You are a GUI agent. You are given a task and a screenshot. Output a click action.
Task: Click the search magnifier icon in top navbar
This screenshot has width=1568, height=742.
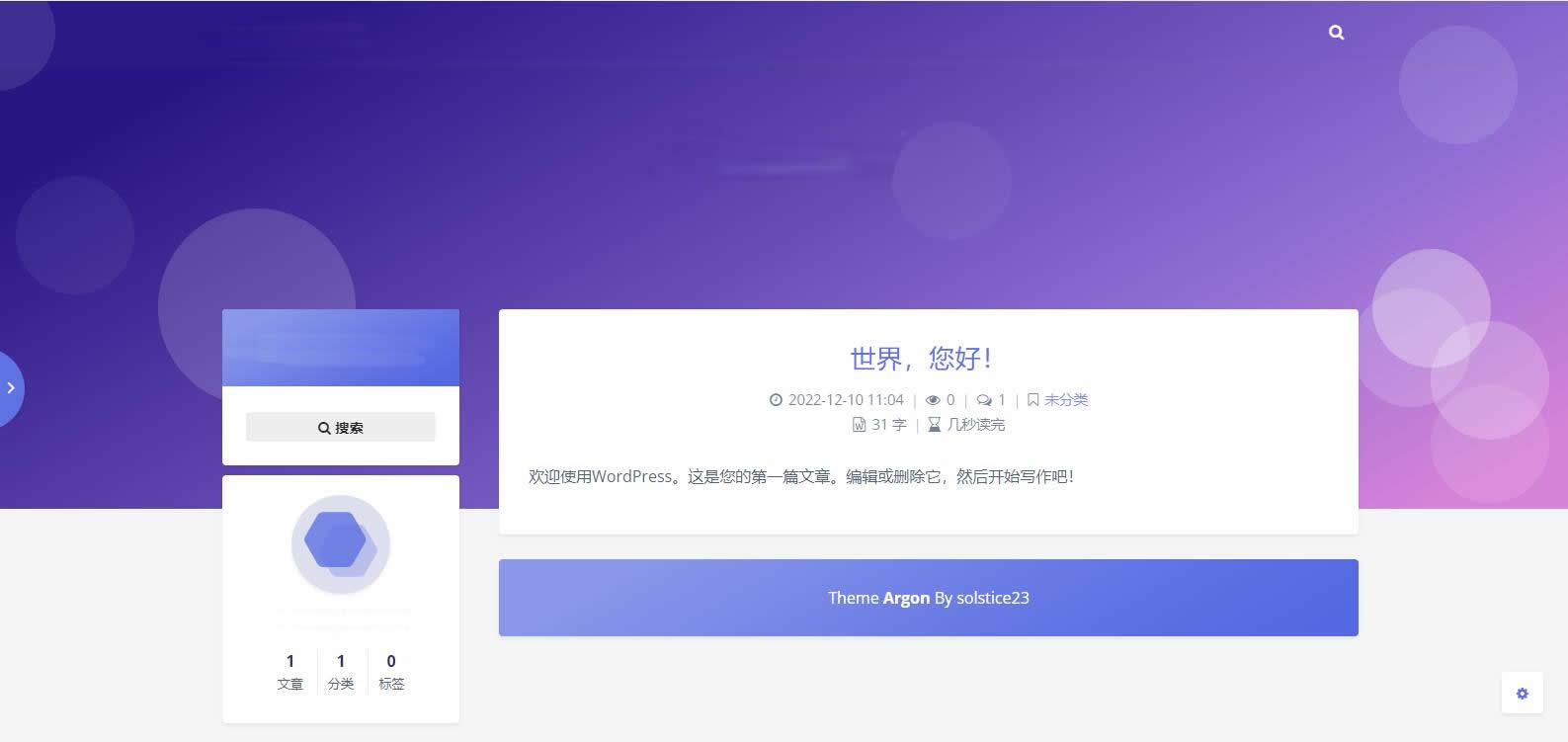click(1336, 33)
